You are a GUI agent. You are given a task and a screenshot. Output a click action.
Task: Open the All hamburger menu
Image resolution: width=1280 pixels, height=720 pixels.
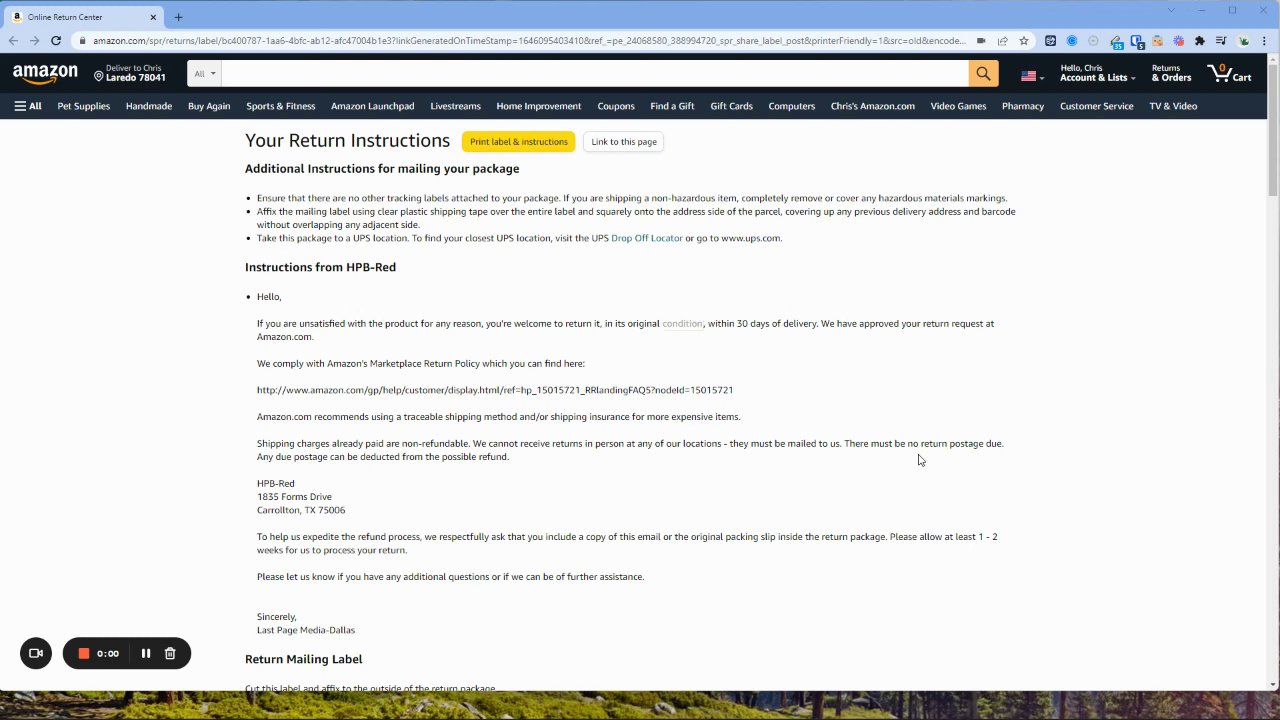(x=28, y=106)
